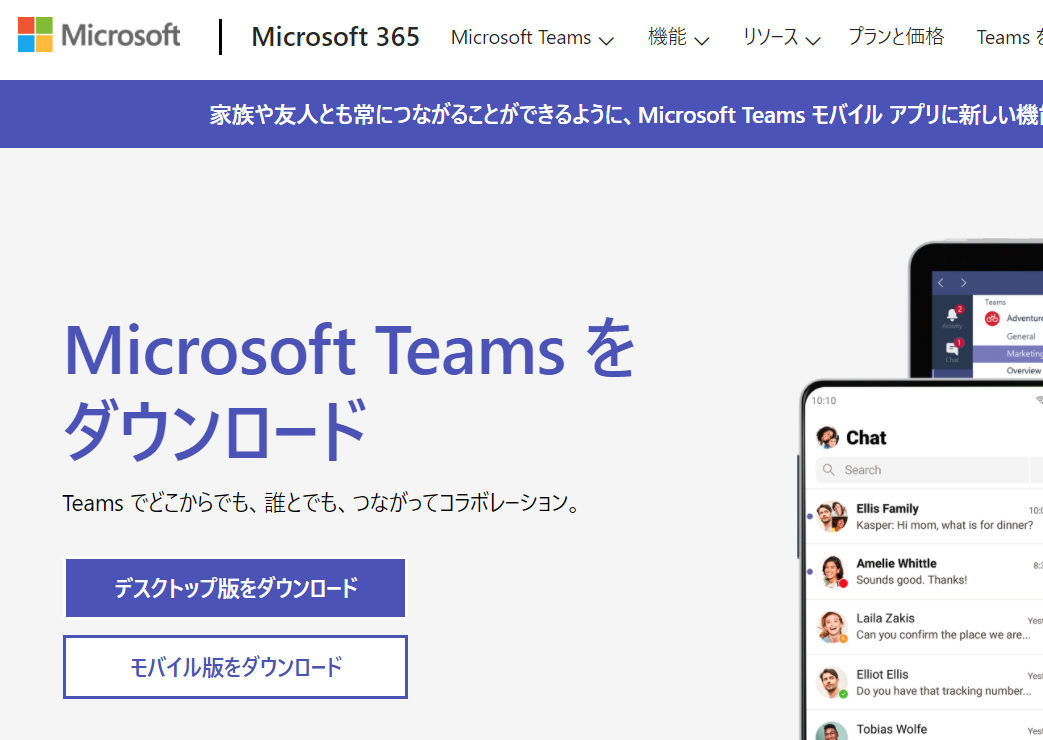Click Laila Zakis's avatar
The height and width of the screenshot is (740, 1043).
click(831, 627)
